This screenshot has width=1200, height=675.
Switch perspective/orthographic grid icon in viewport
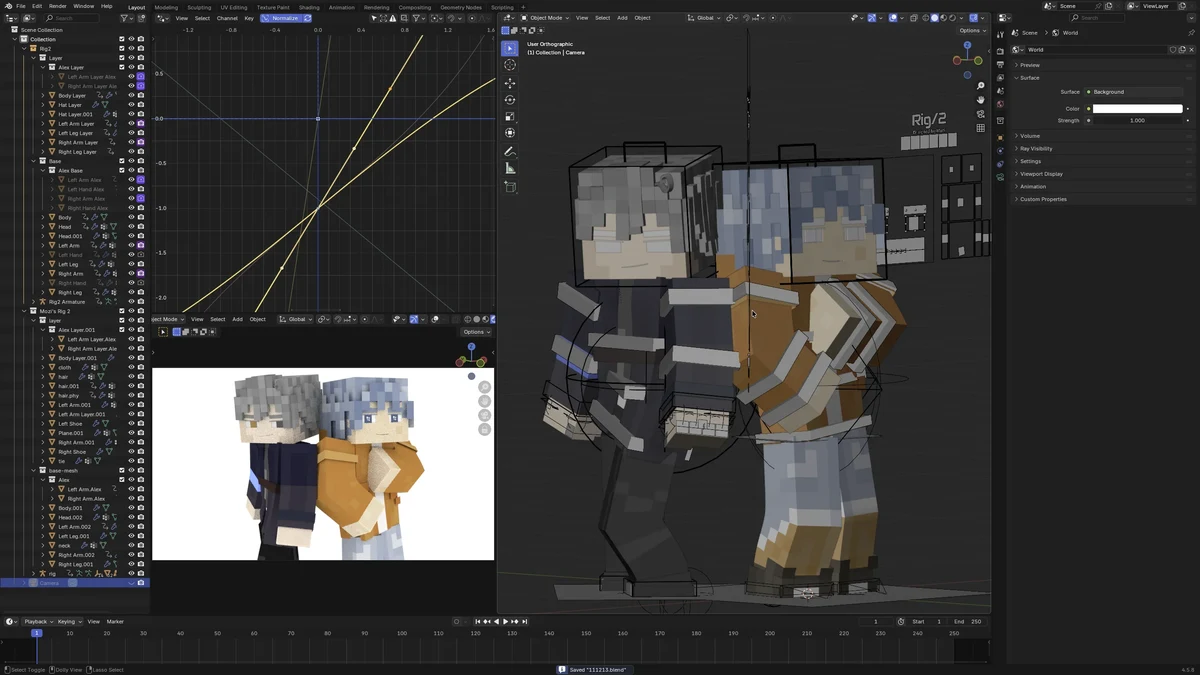(981, 128)
